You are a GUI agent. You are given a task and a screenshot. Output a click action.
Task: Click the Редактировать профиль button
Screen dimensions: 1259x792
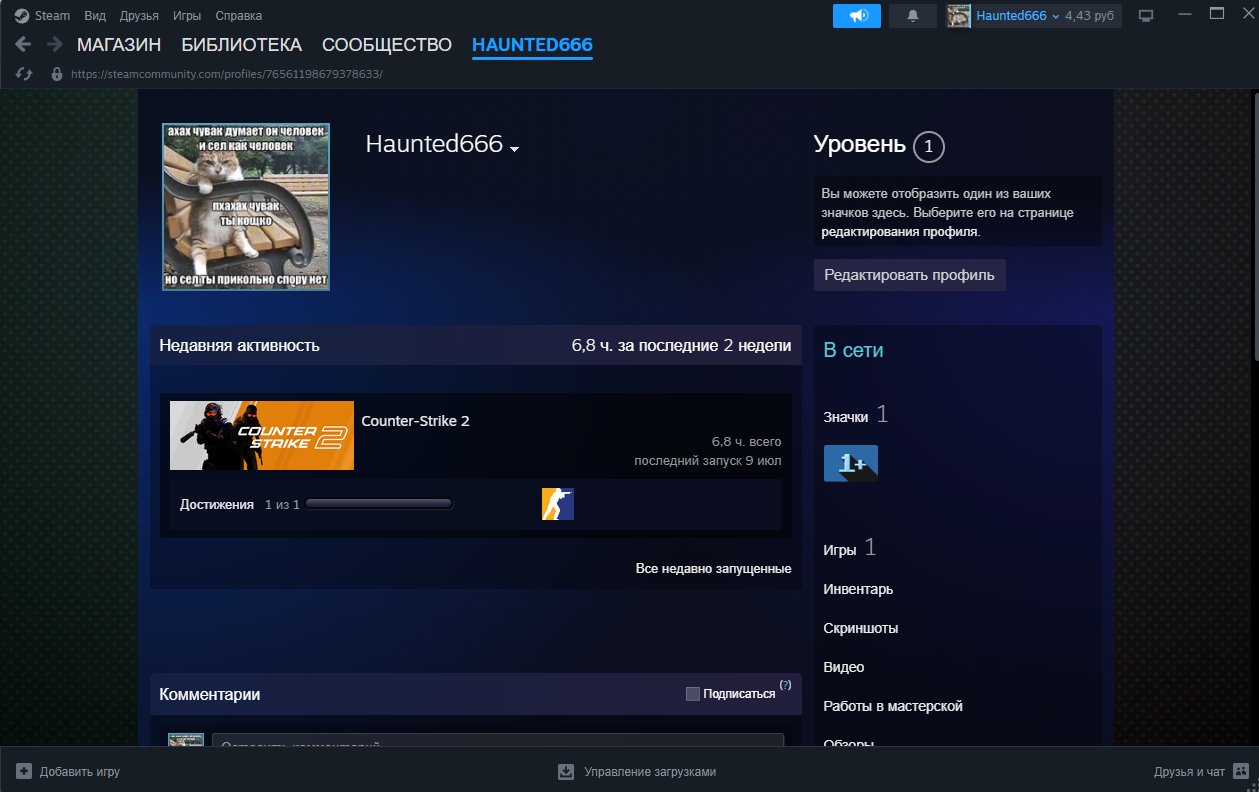pos(909,275)
